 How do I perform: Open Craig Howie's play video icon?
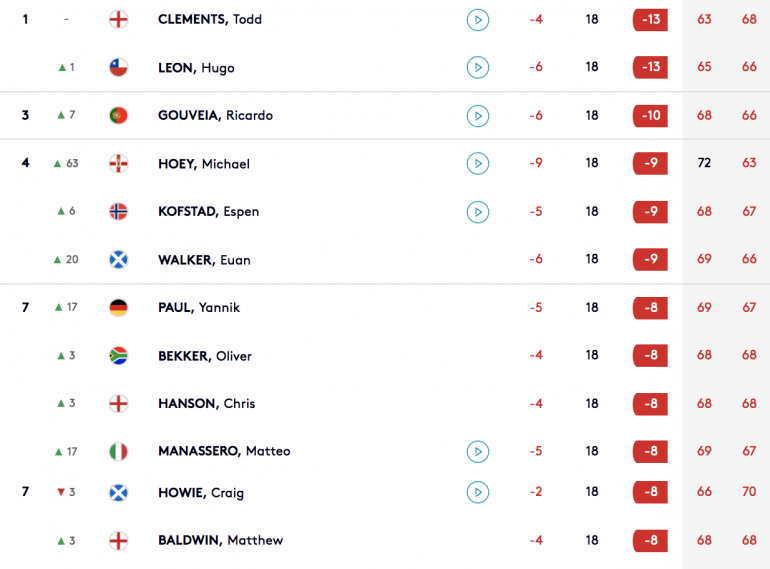[477, 492]
